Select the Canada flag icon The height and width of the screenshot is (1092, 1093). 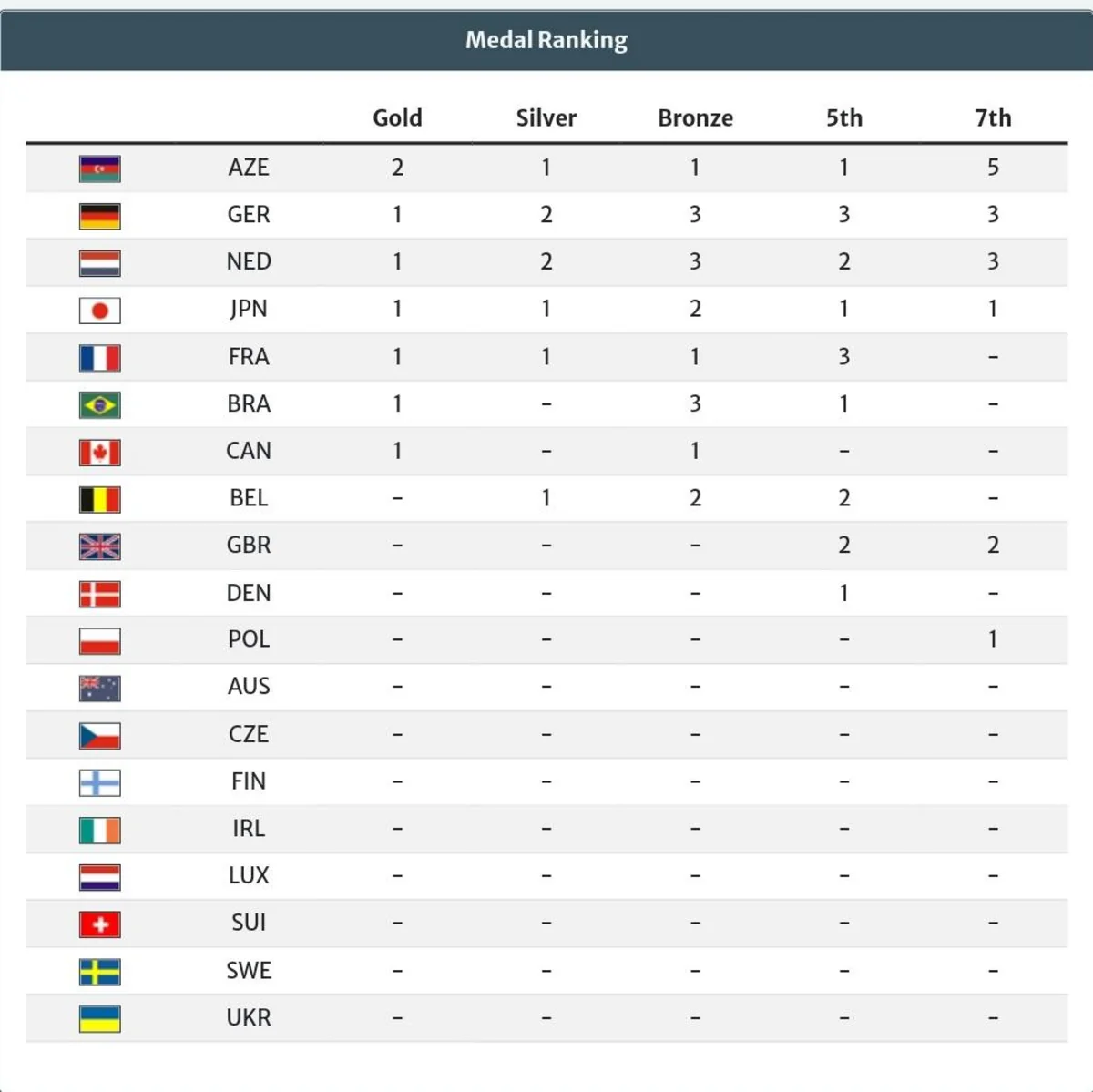(x=100, y=452)
